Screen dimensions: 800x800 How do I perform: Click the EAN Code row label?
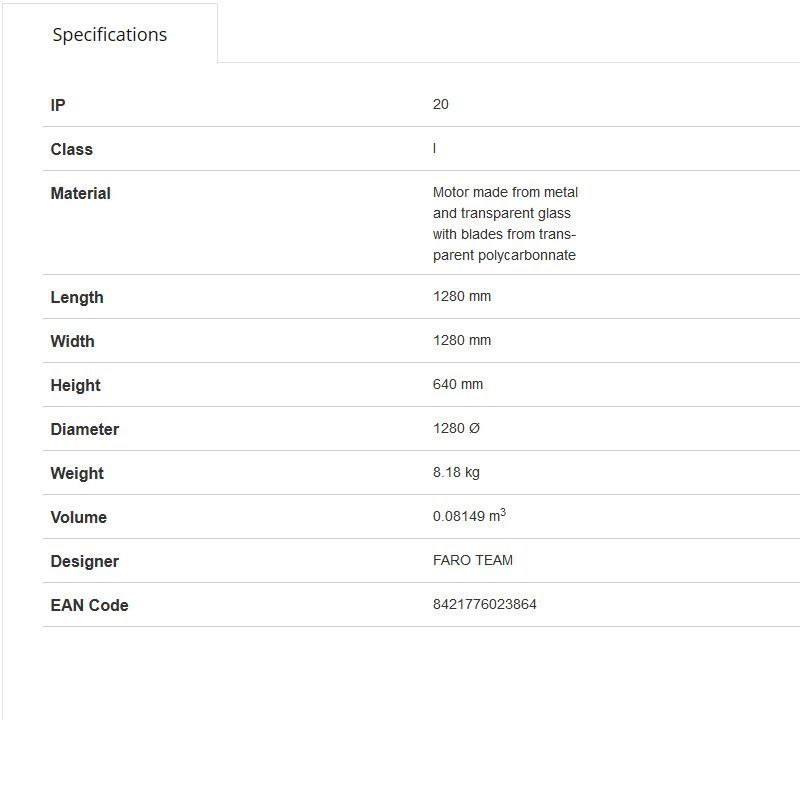89,605
